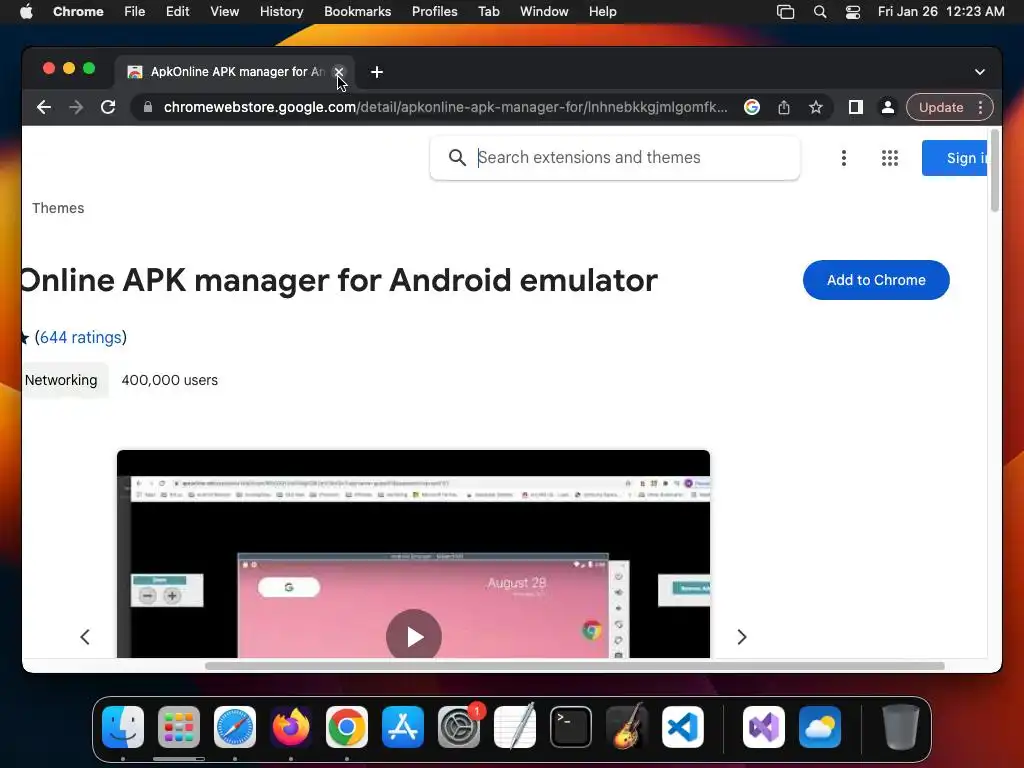The image size is (1024, 768).
Task: Open Launchpad from the Dock
Action: [x=179, y=727]
